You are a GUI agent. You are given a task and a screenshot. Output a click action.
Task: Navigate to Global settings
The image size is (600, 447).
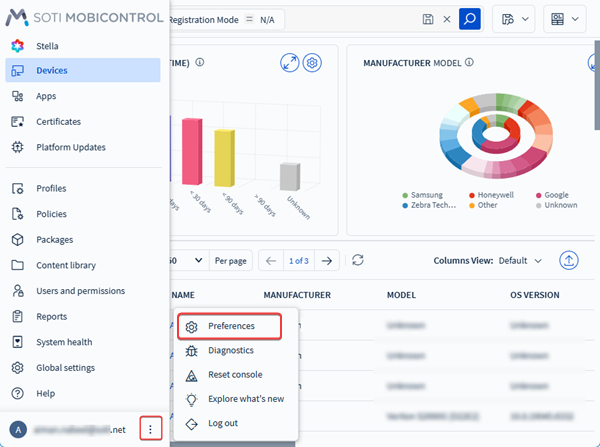66,367
